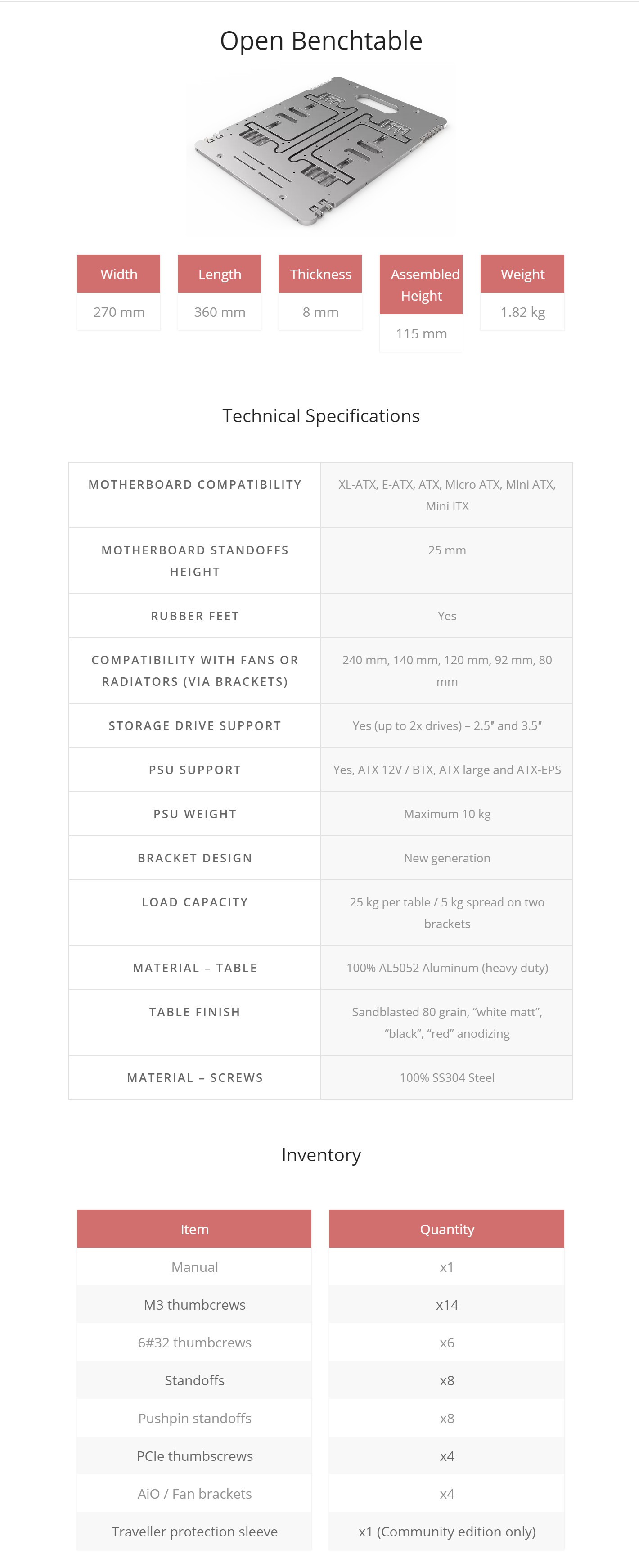Click the Quantity column header

[x=447, y=1229]
